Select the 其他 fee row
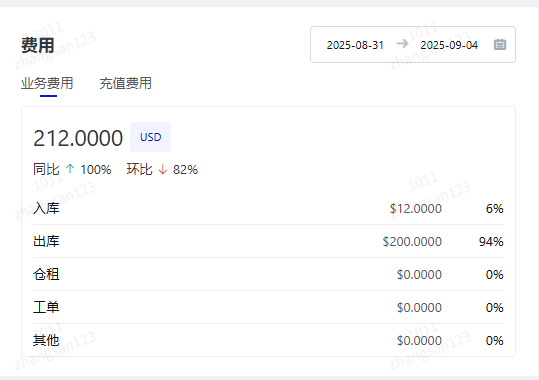The image size is (539, 380). pyautogui.click(x=268, y=340)
